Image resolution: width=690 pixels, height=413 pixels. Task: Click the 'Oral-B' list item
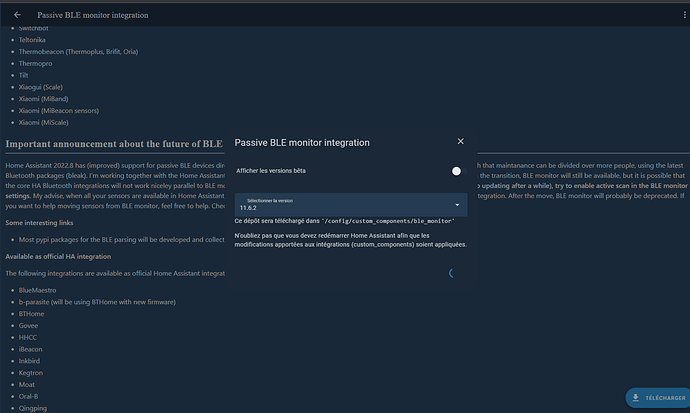tap(28, 397)
